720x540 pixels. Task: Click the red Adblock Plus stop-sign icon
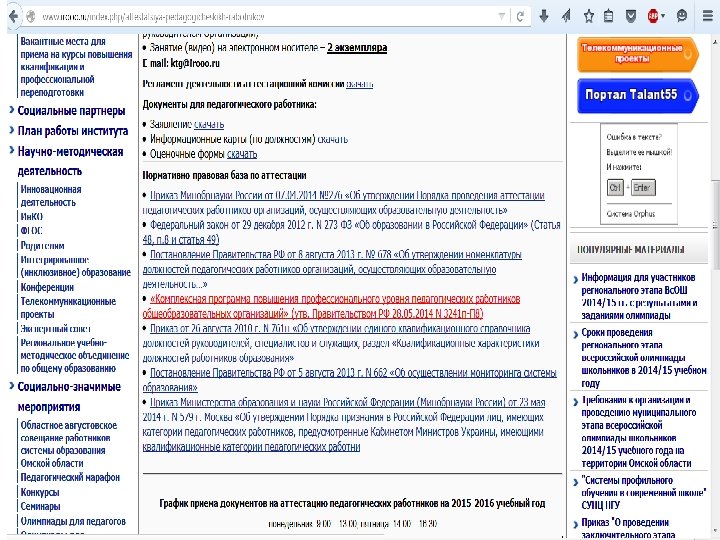coord(653,17)
